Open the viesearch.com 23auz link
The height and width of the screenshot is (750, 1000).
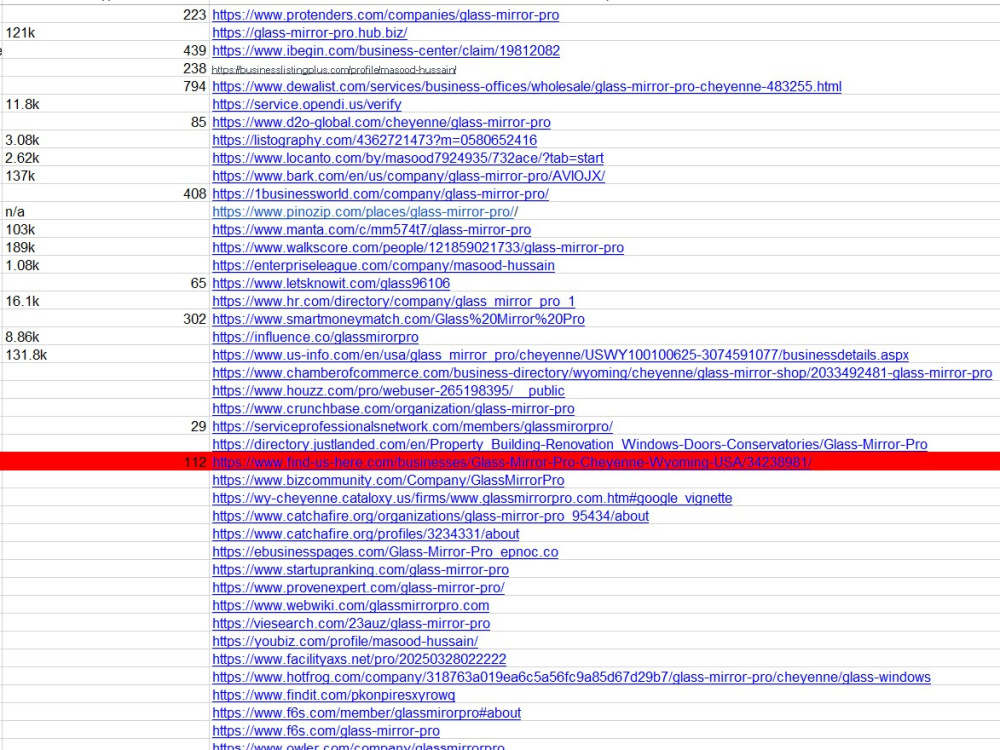point(351,622)
